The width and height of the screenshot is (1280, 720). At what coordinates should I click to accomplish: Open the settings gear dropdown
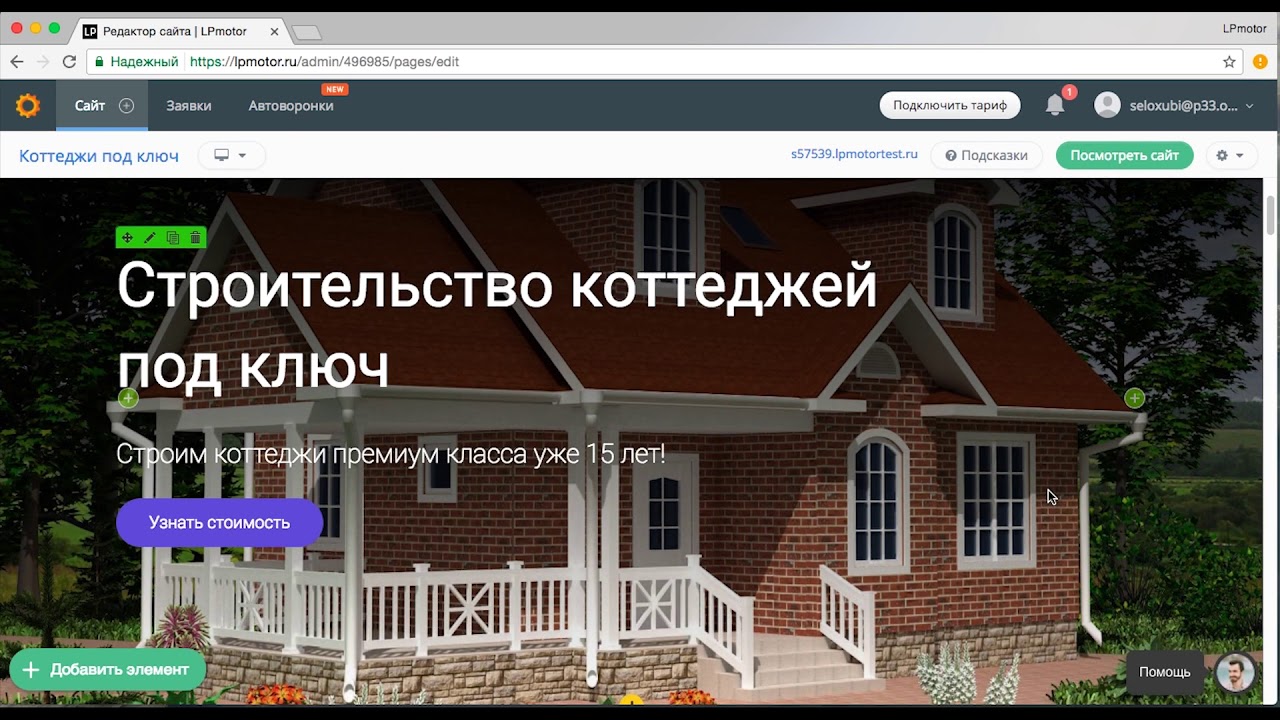point(1229,156)
